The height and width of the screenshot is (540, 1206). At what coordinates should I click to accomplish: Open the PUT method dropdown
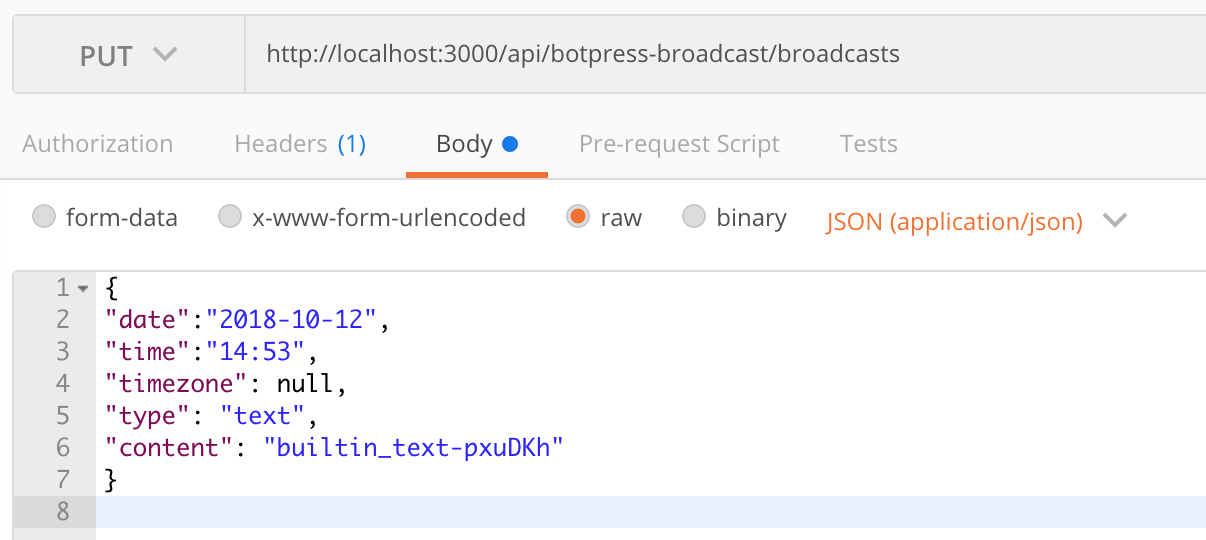129,54
